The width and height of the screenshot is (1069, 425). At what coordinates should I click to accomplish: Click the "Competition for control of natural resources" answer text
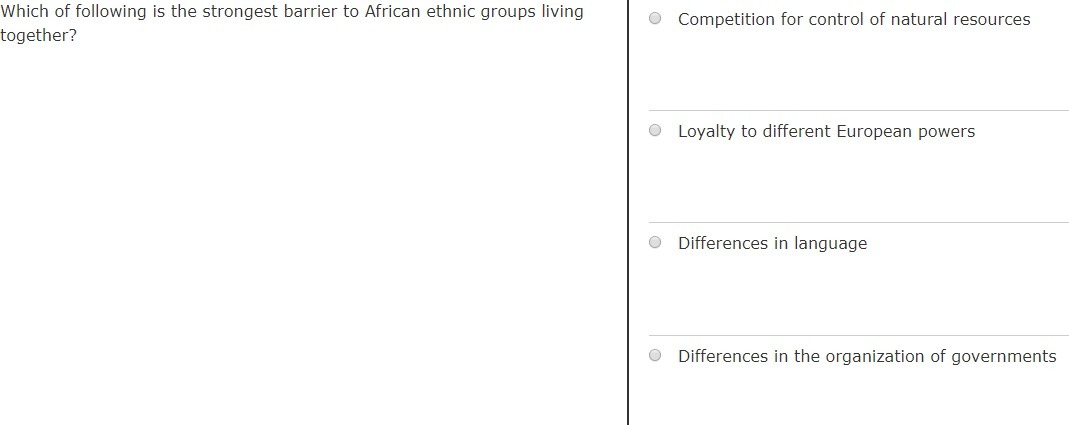point(854,20)
